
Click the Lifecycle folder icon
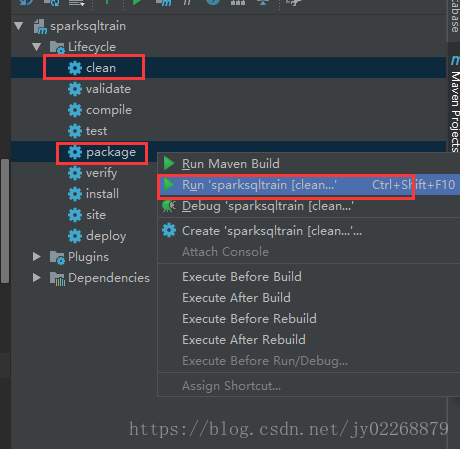tap(57, 47)
